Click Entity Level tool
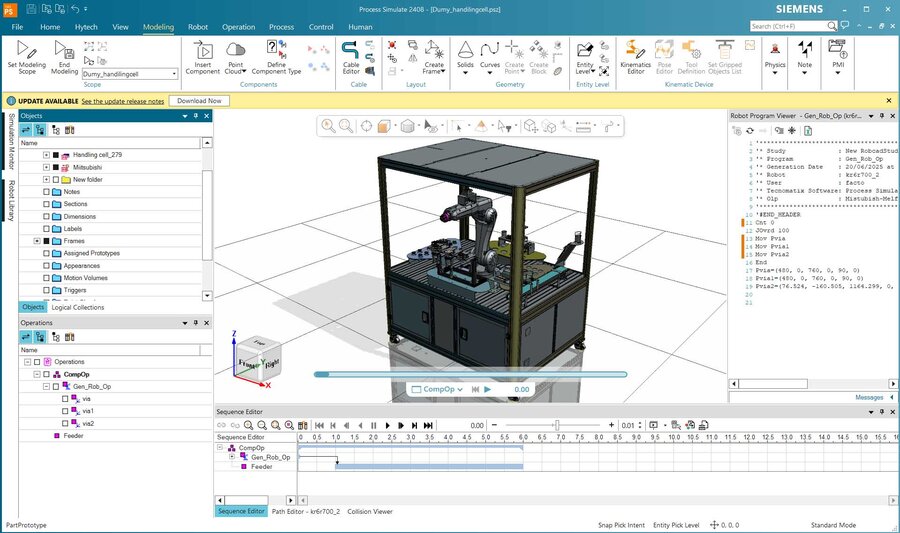 pyautogui.click(x=585, y=57)
